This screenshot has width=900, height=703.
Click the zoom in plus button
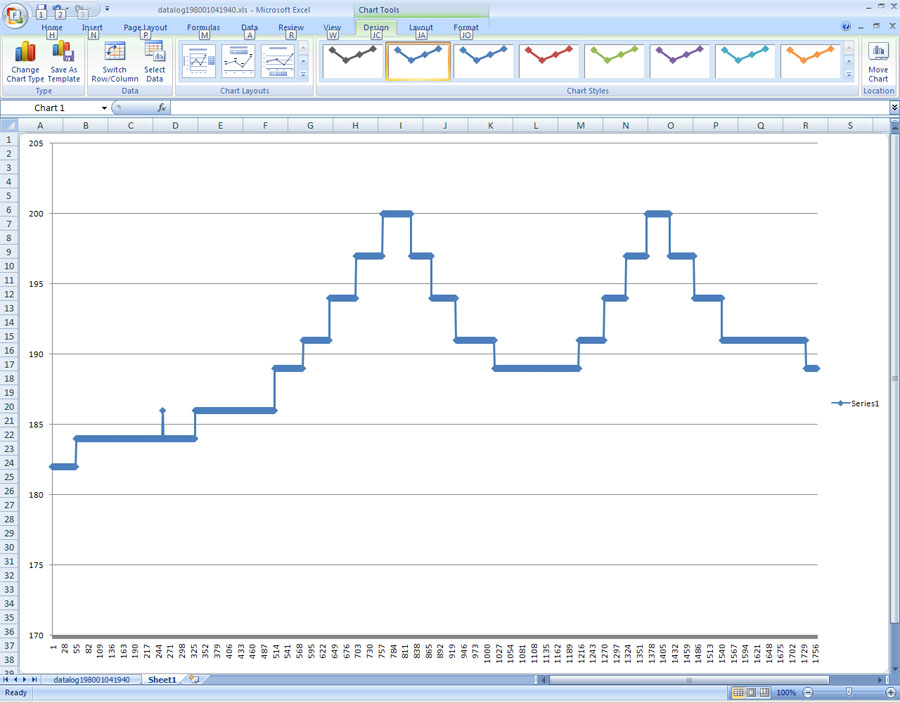tap(890, 692)
